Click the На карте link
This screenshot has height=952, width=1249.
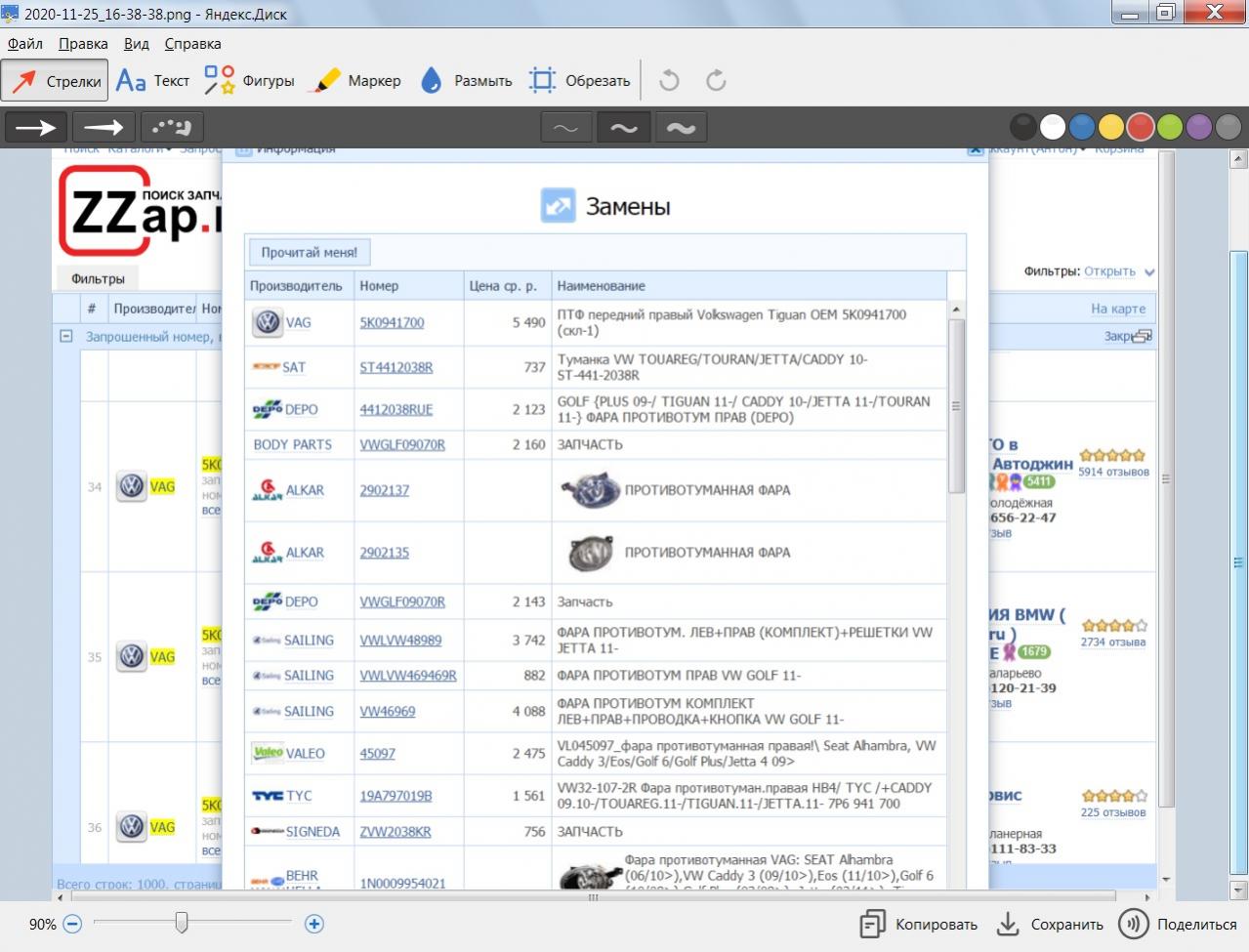(1118, 309)
